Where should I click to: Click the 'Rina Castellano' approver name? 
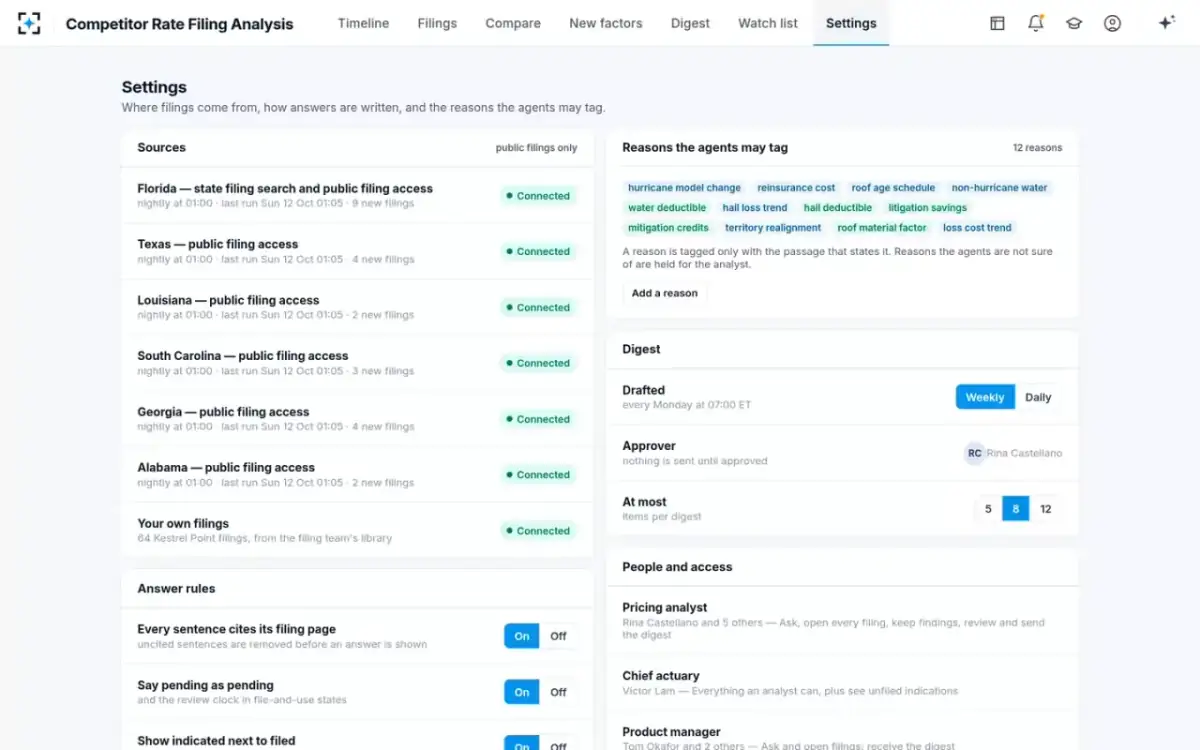pyautogui.click(x=1024, y=453)
